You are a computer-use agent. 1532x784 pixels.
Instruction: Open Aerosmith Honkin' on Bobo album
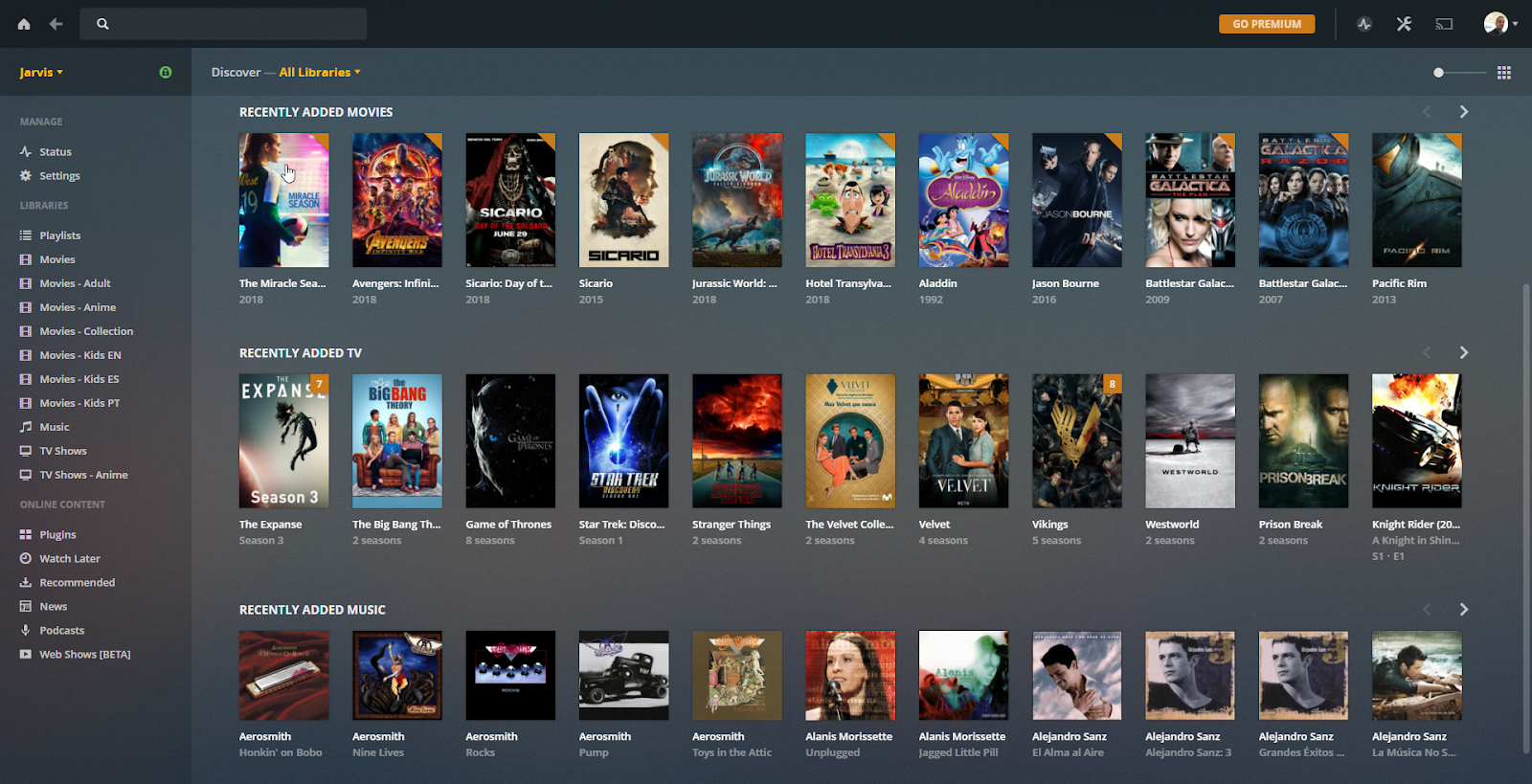(283, 675)
